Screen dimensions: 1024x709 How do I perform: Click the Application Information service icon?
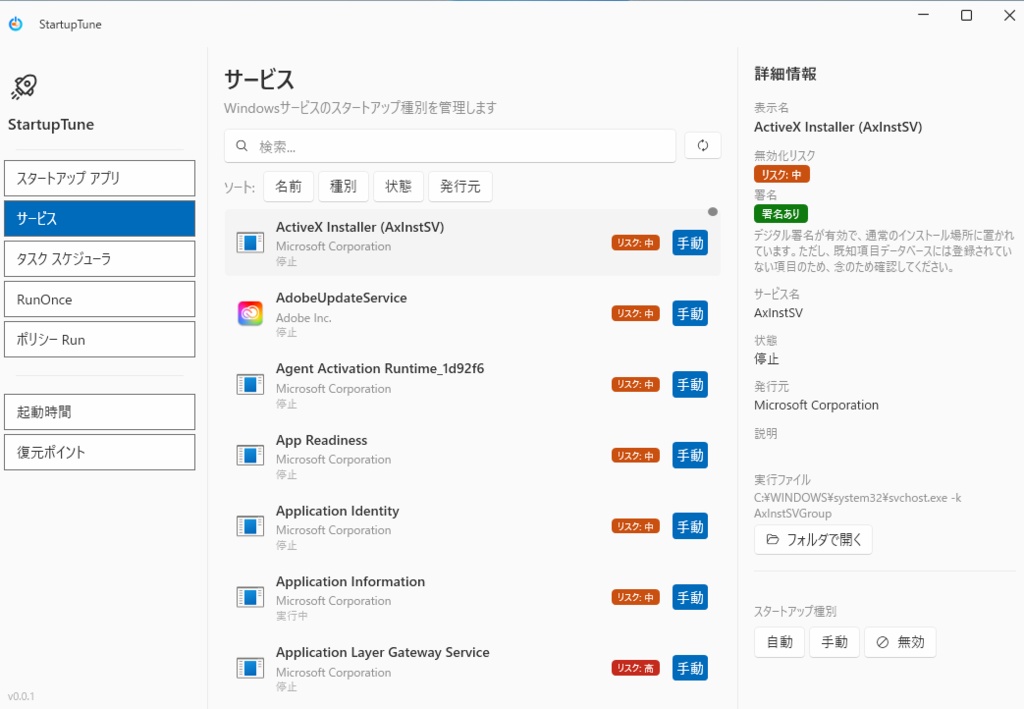250,597
